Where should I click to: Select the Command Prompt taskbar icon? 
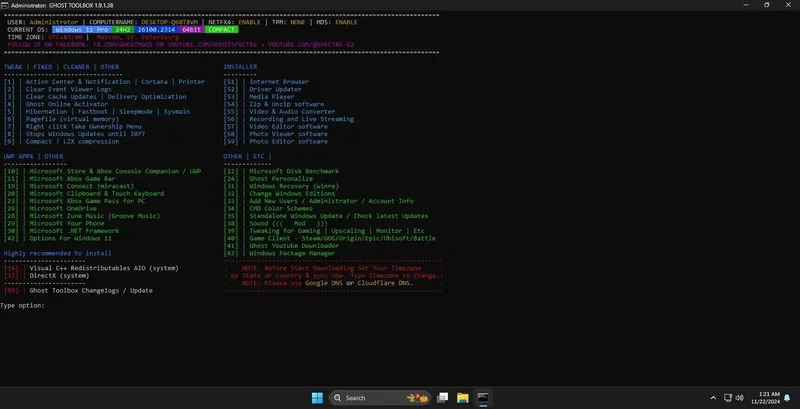click(483, 398)
